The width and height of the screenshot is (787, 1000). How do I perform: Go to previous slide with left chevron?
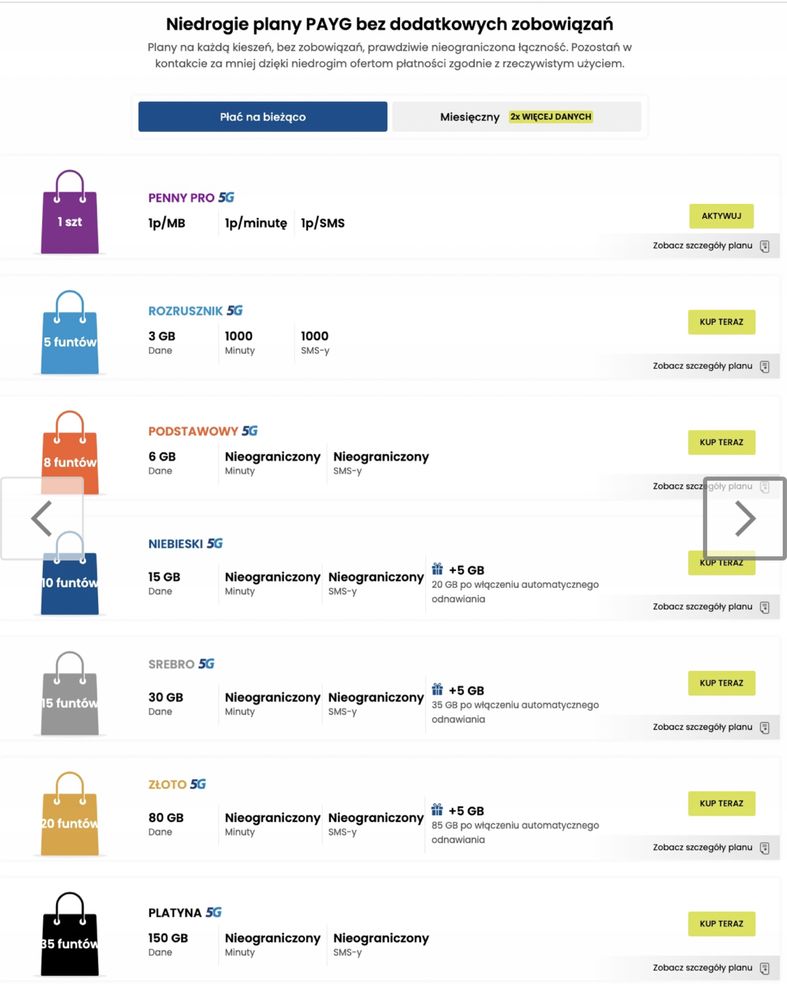(x=42, y=518)
